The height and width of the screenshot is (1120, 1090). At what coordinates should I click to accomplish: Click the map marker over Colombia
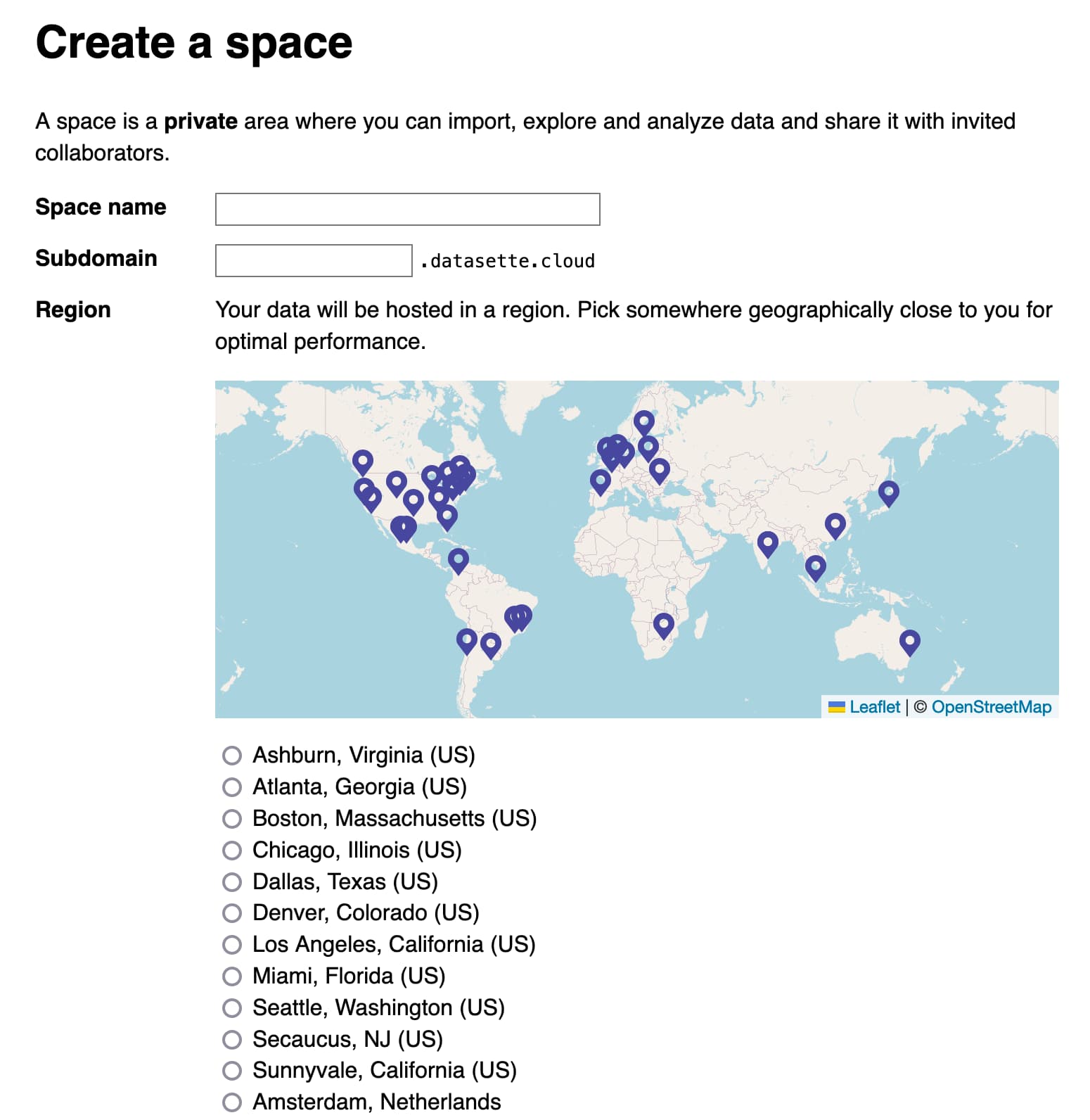[x=458, y=561]
